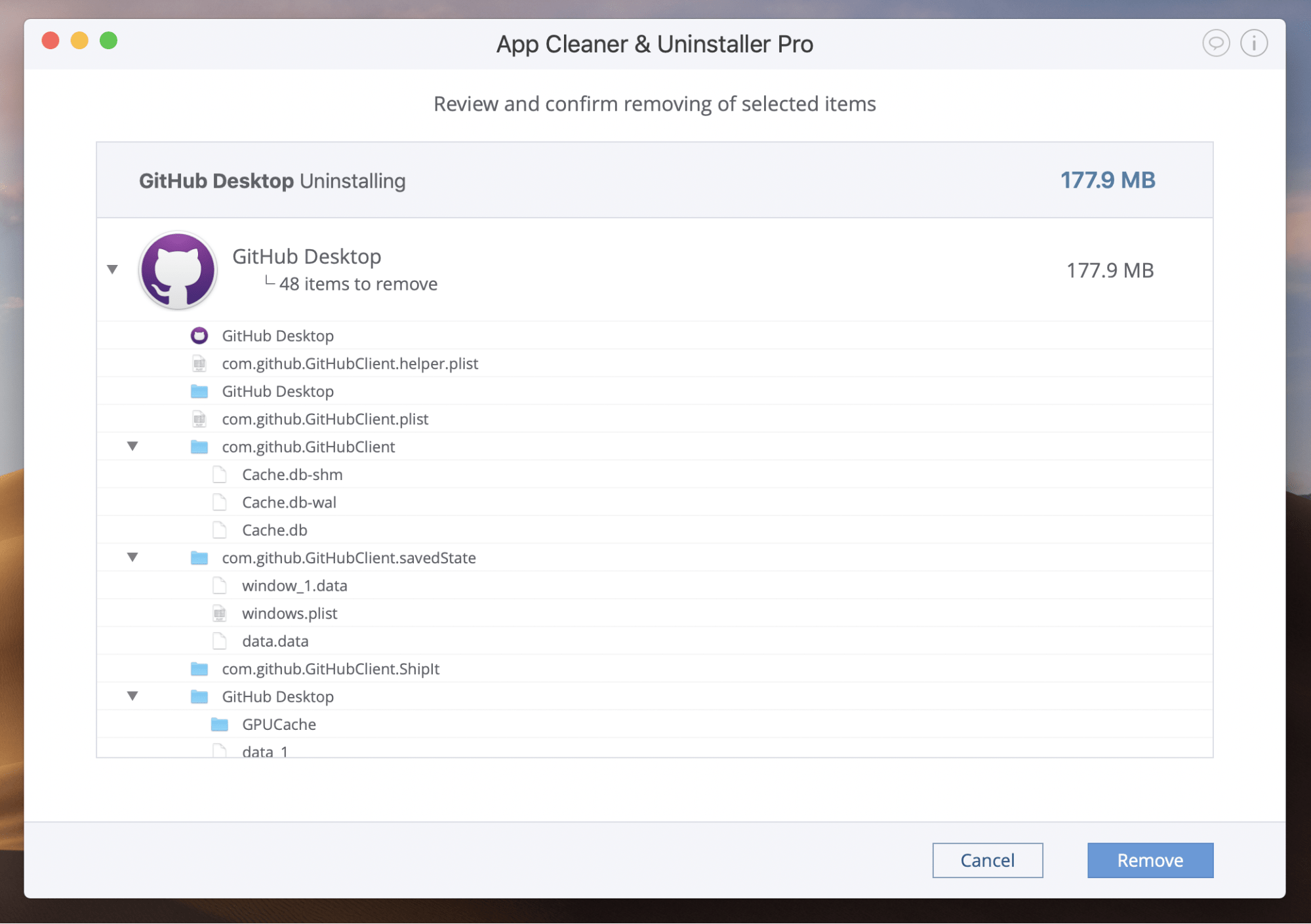
Task: Select the Cache.db file row
Action: [x=655, y=530]
